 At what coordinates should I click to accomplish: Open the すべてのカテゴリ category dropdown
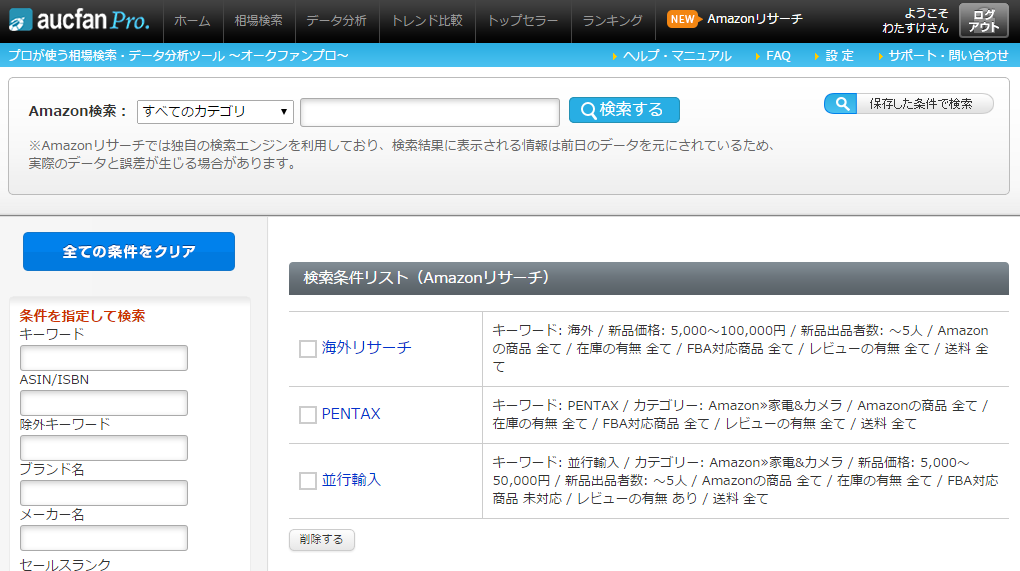coord(215,111)
